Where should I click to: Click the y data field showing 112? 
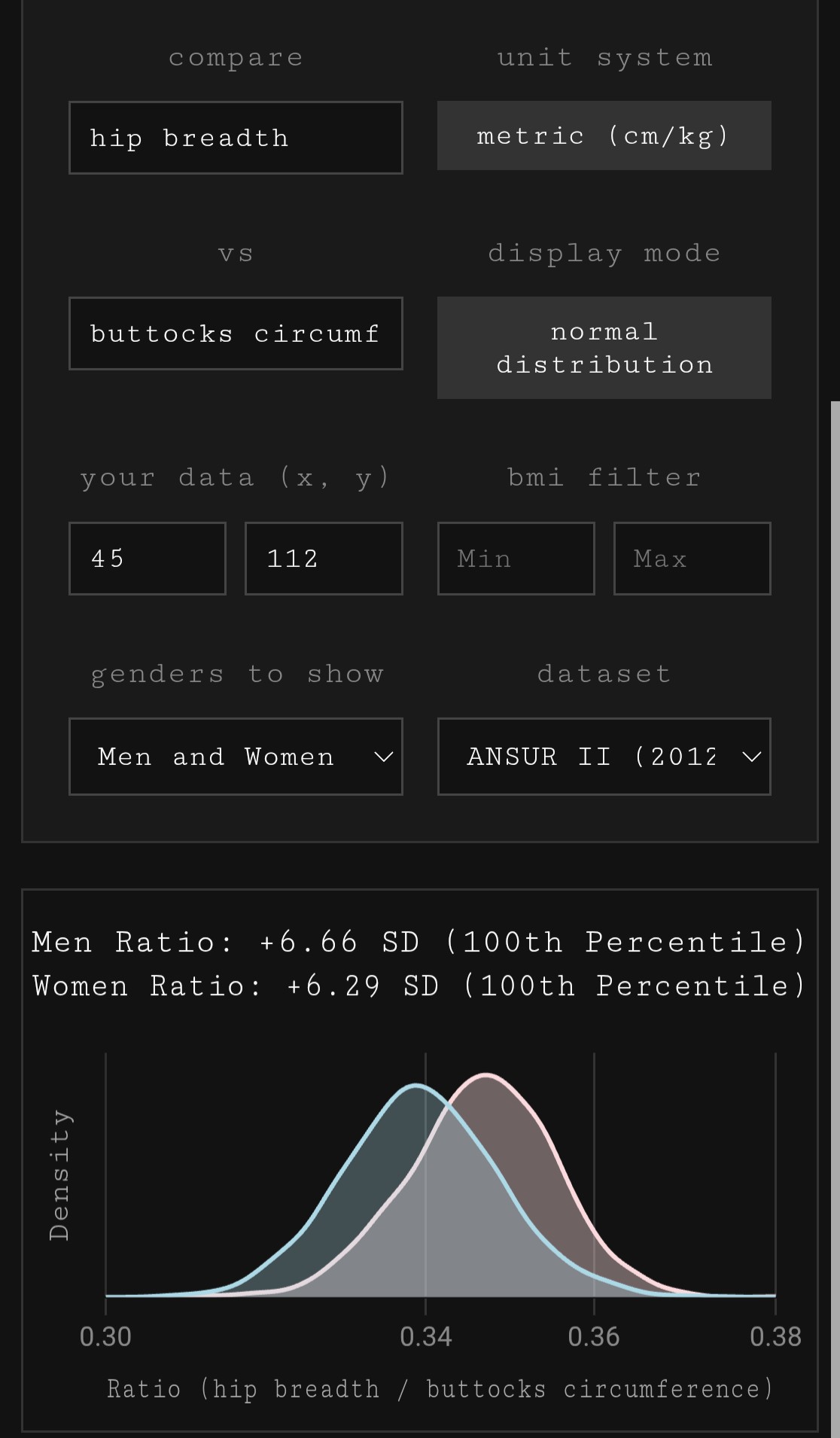tap(324, 559)
